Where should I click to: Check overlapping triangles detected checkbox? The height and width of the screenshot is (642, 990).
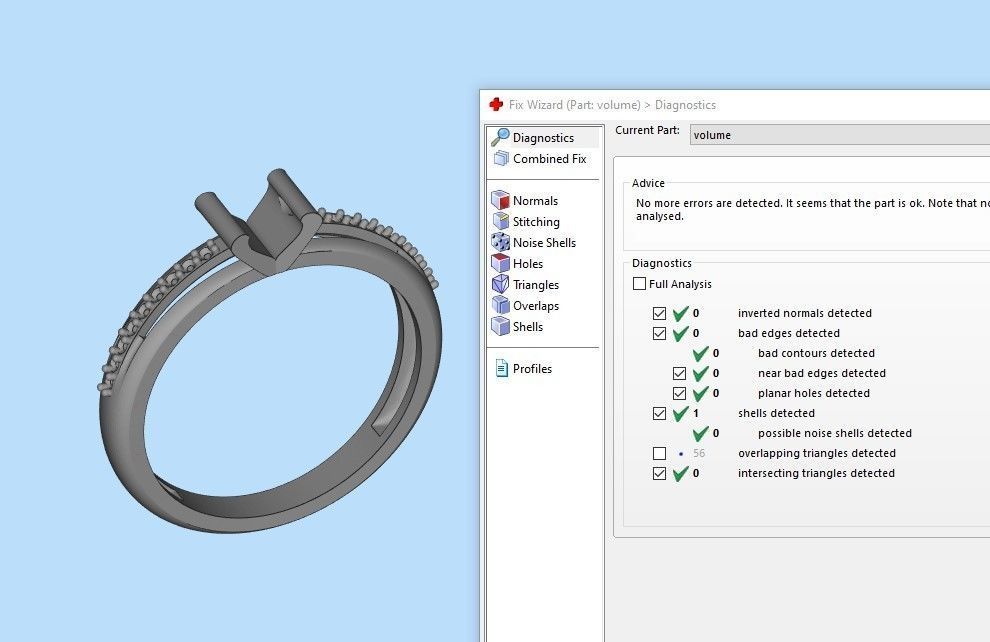(659, 453)
